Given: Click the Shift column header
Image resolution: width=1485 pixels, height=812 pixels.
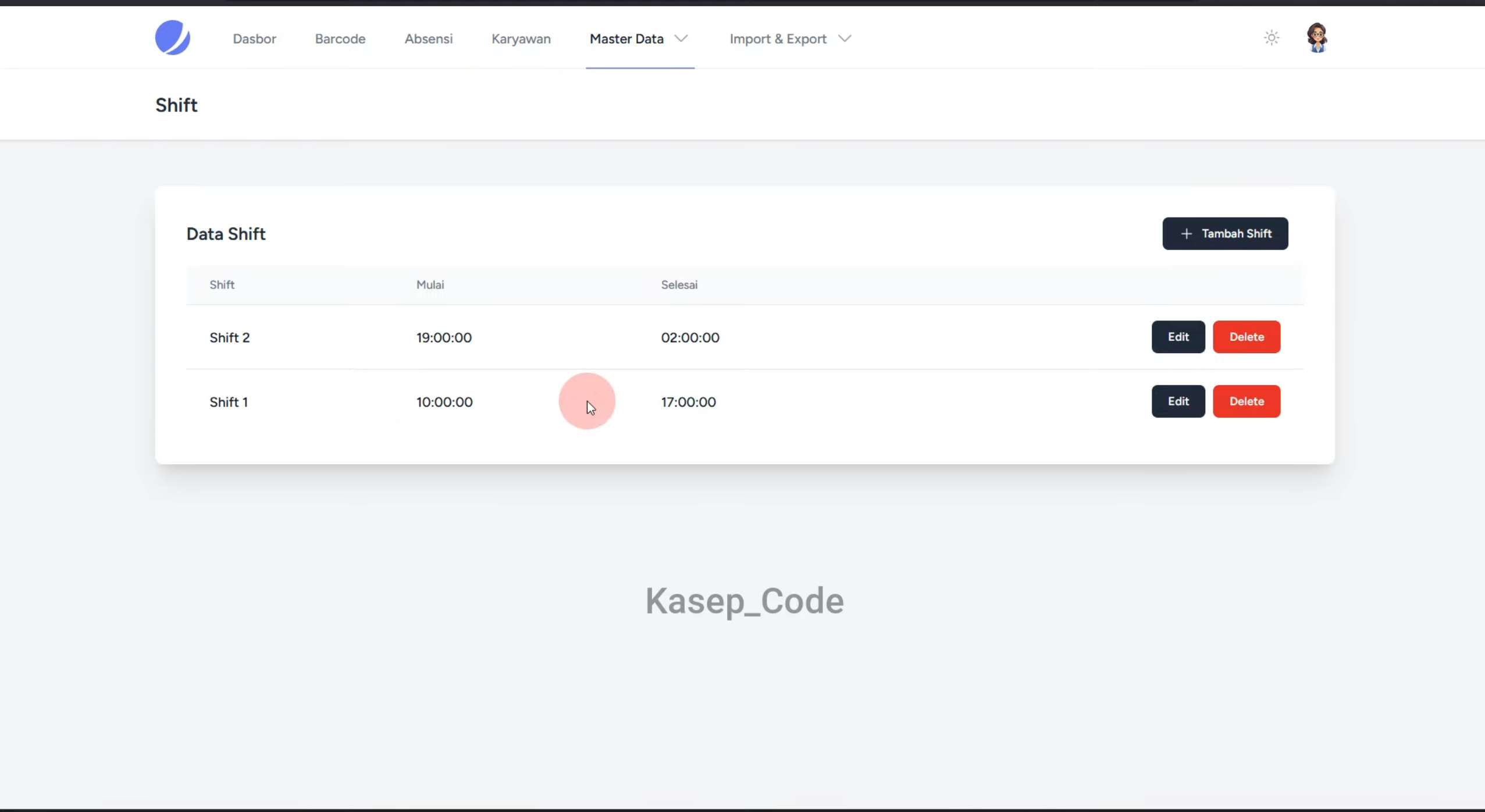Looking at the screenshot, I should (222, 285).
